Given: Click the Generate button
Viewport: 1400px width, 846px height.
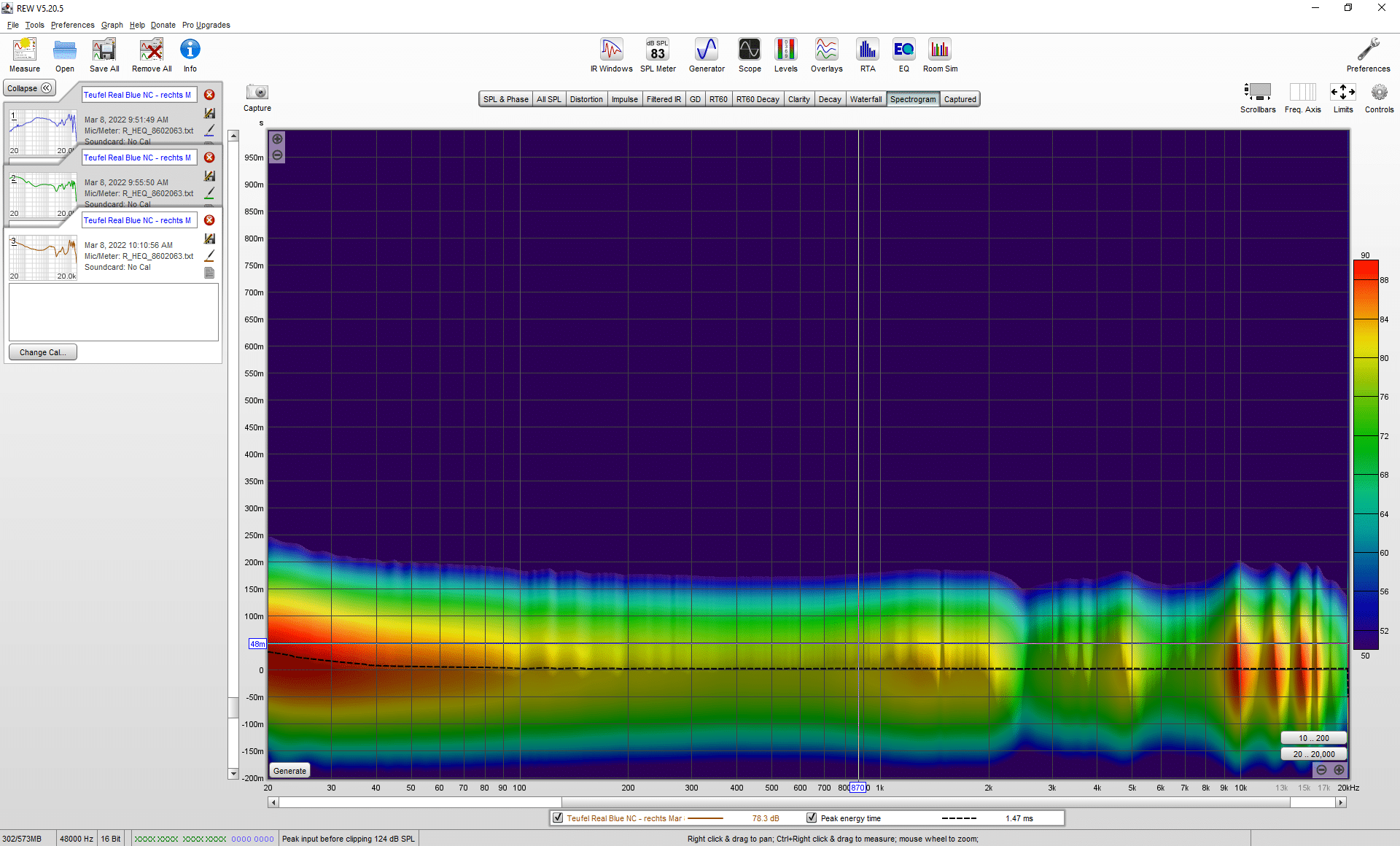Looking at the screenshot, I should click(289, 771).
